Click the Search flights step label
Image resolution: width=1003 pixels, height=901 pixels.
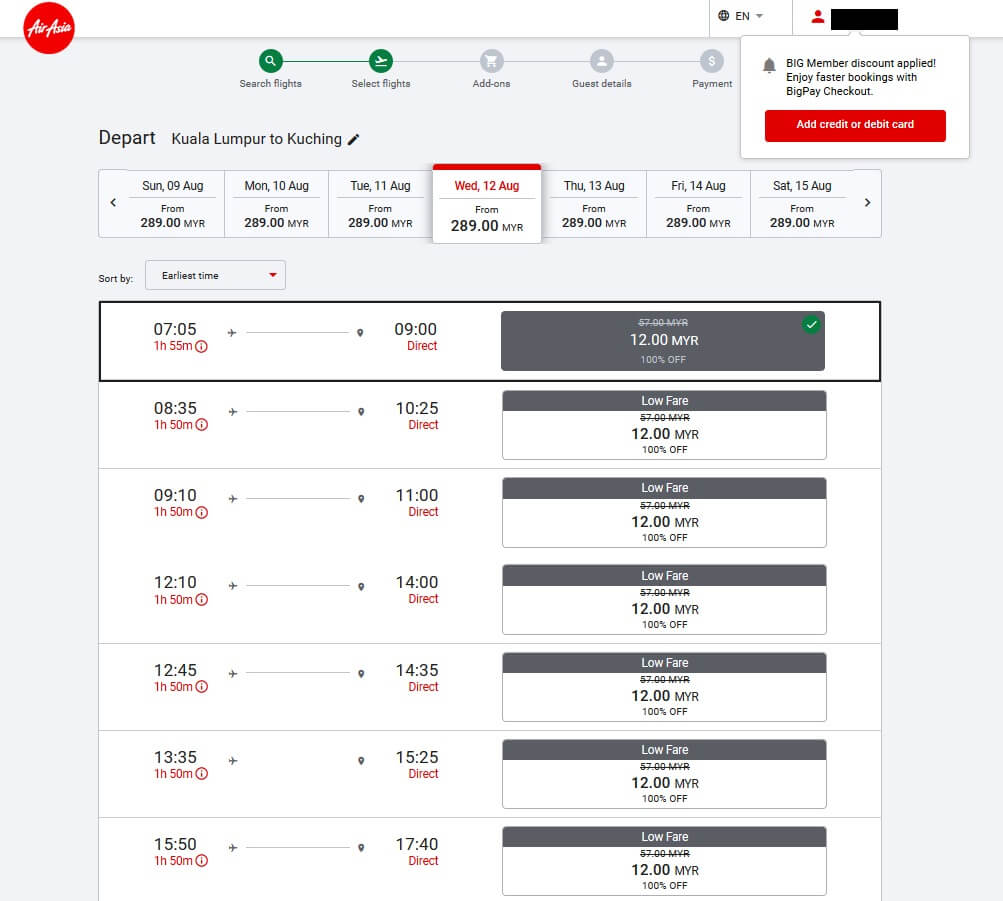[271, 84]
